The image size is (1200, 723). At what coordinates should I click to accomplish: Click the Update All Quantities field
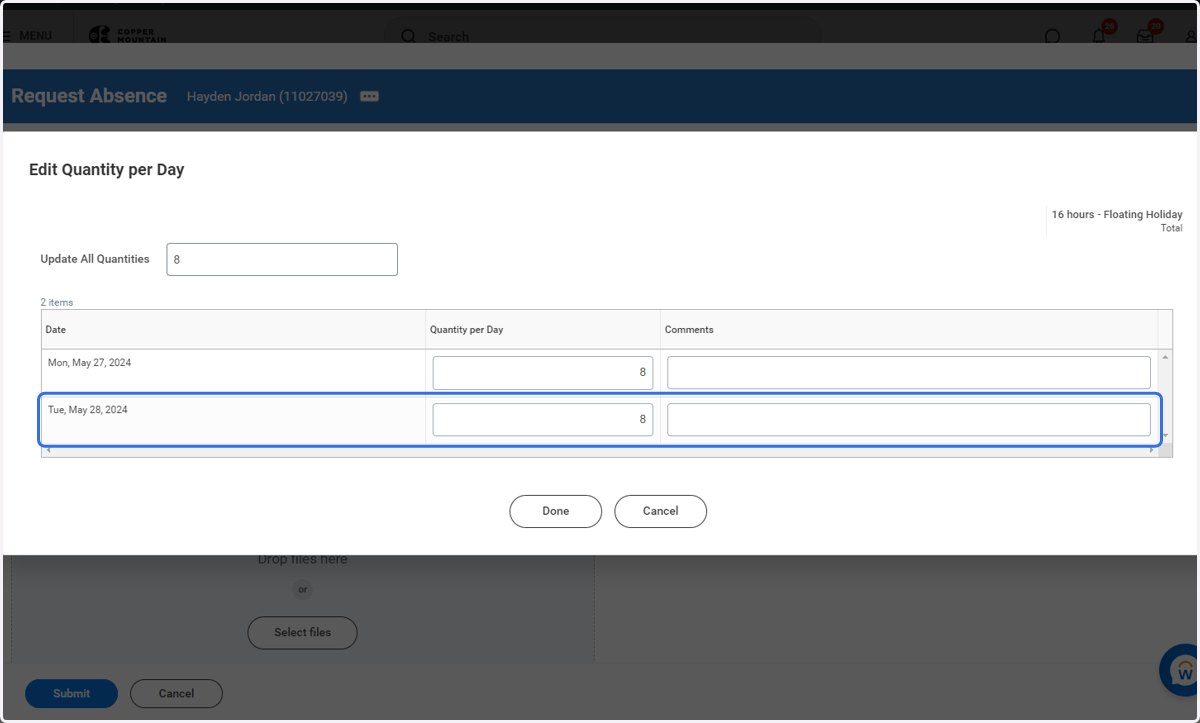pyautogui.click(x=282, y=259)
